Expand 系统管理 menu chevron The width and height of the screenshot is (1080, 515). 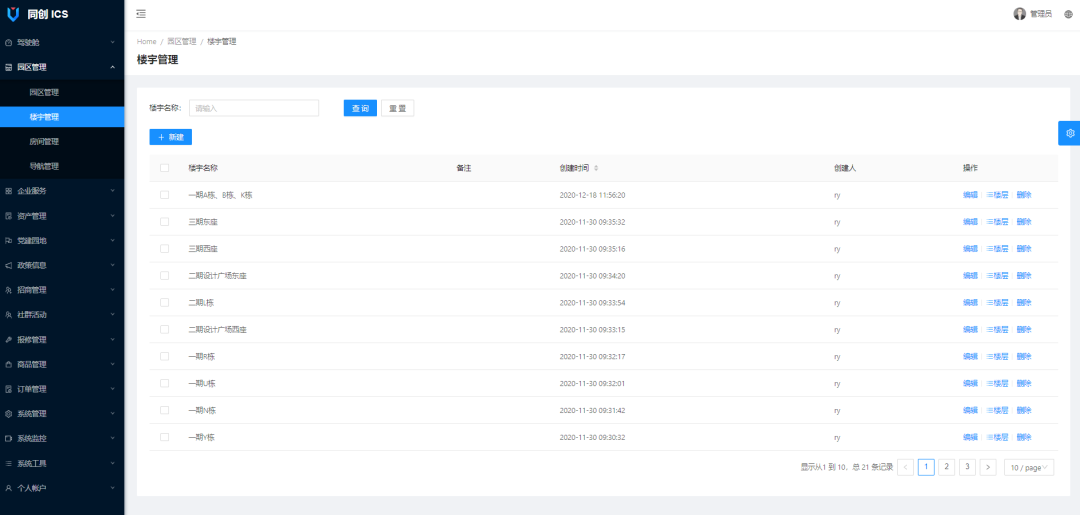[112, 414]
